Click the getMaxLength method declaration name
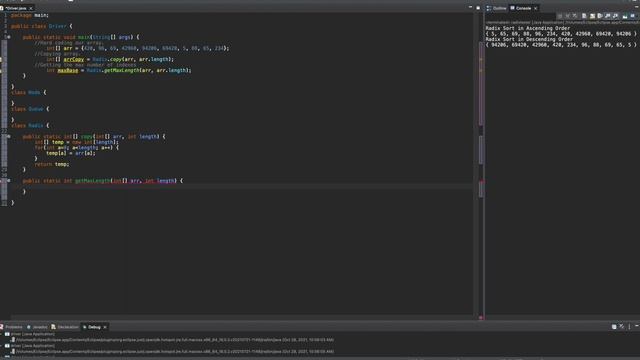Viewport: 640px width, 360px height. click(93, 180)
